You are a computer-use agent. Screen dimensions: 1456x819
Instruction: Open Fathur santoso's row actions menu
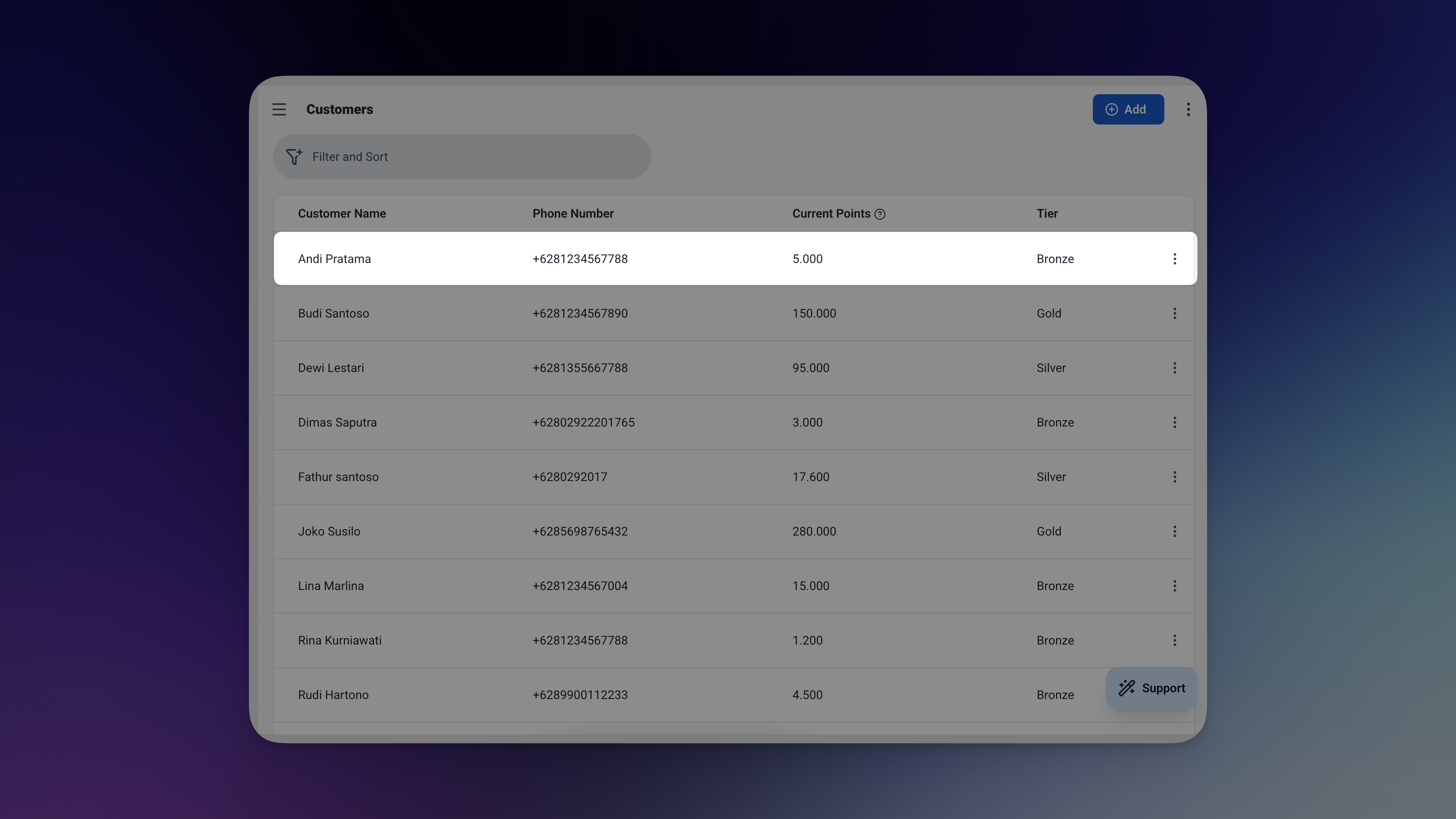[1175, 477]
